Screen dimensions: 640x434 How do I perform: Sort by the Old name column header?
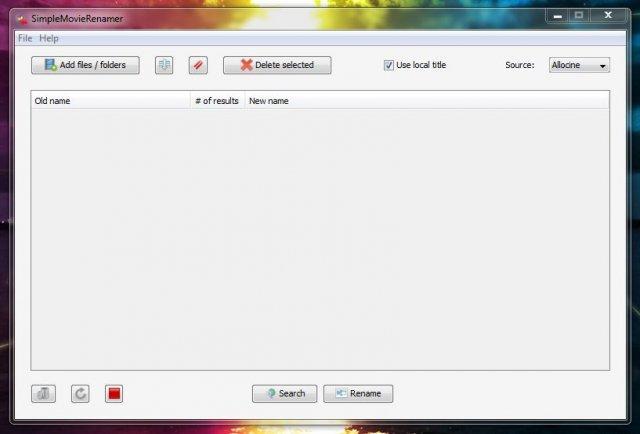click(110, 101)
